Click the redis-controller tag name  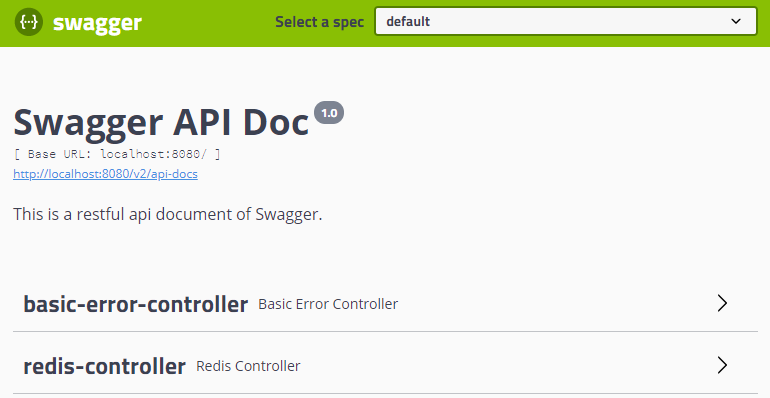click(105, 366)
